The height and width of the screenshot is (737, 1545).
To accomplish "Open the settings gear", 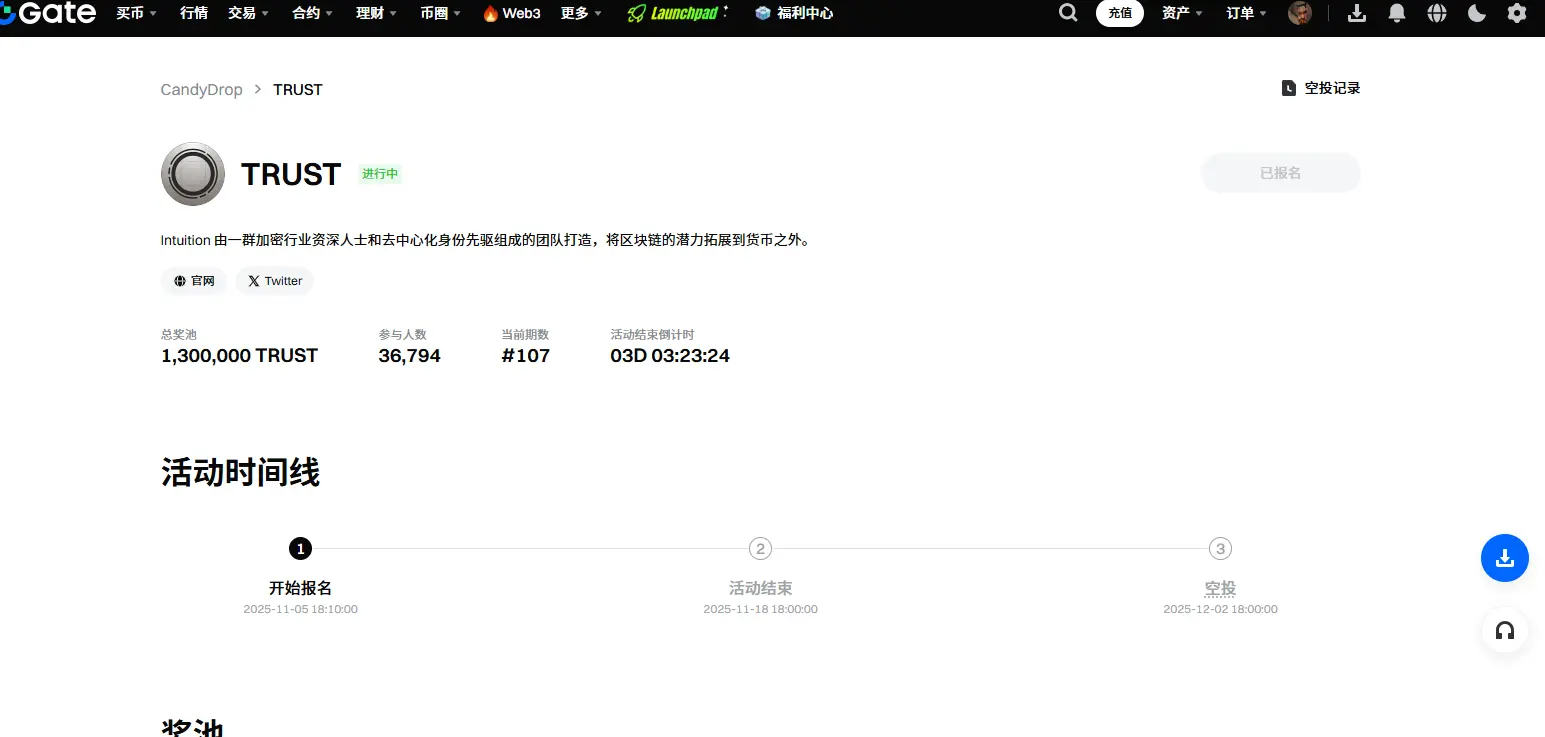I will (1517, 13).
